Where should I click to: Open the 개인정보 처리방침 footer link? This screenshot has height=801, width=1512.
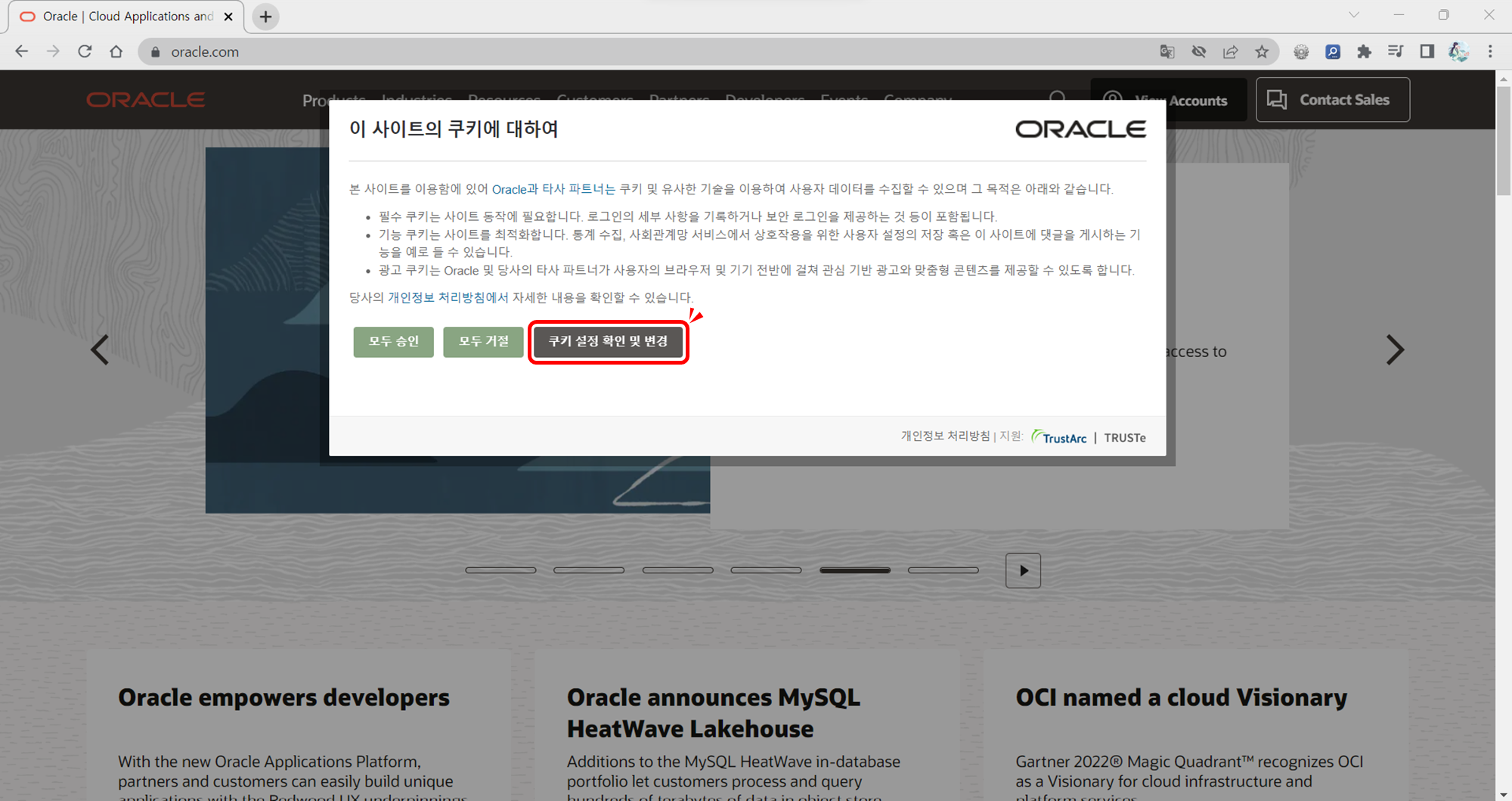click(945, 436)
